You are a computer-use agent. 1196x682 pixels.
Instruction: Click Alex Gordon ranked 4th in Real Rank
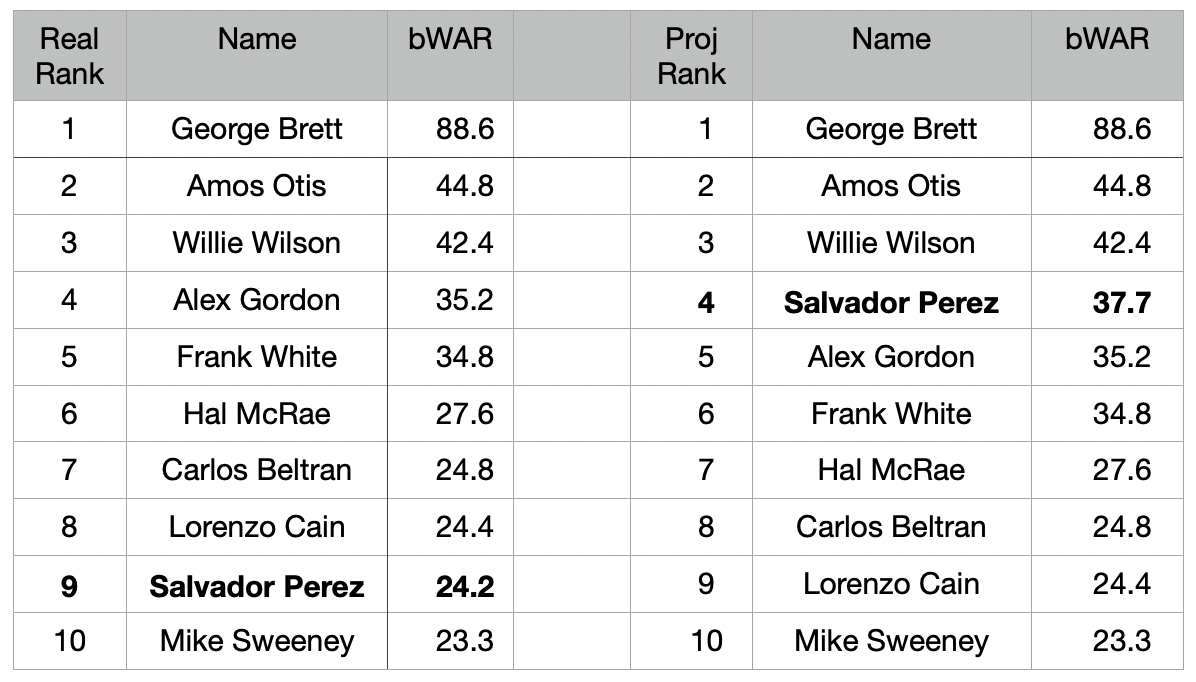pos(257,300)
